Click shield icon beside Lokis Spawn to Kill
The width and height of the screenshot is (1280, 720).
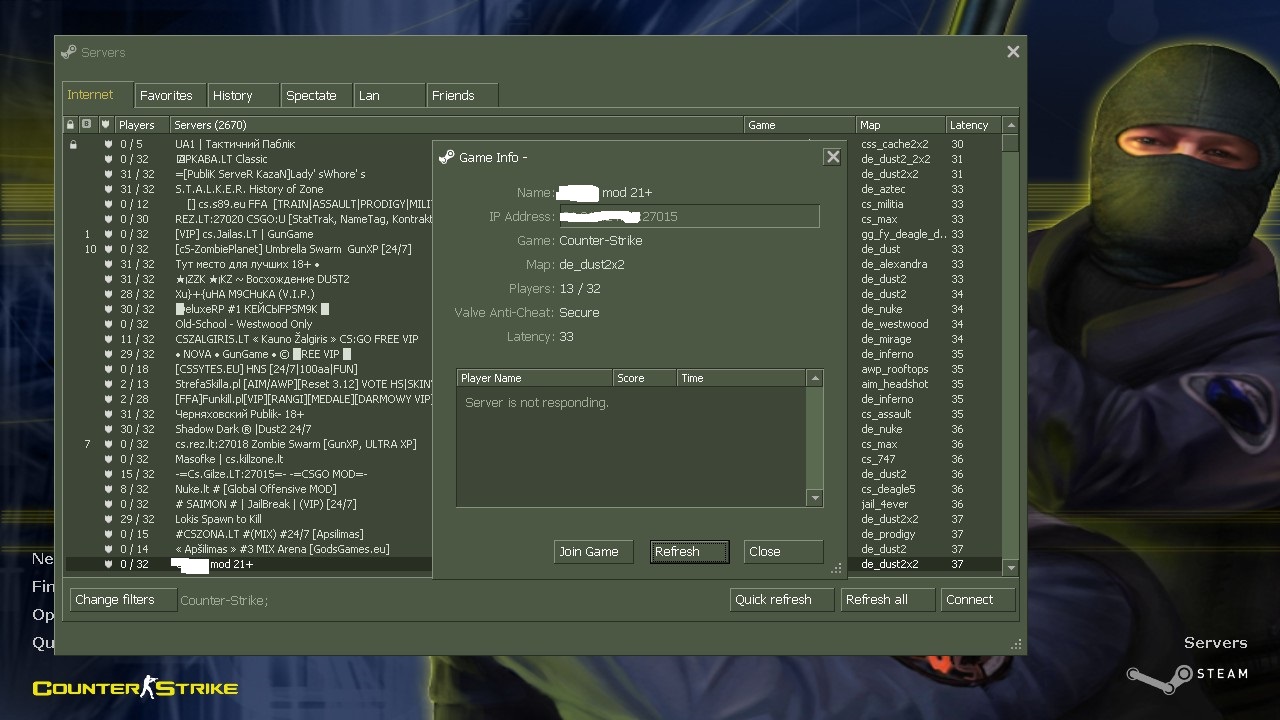tap(109, 519)
